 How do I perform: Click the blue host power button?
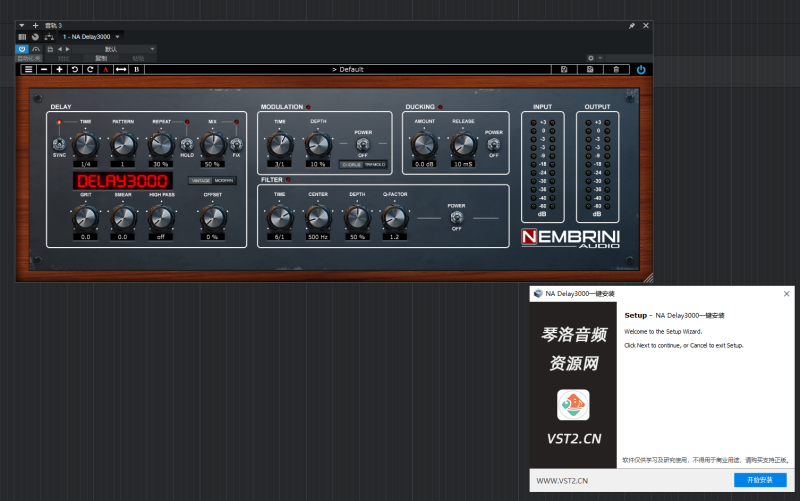click(21, 49)
